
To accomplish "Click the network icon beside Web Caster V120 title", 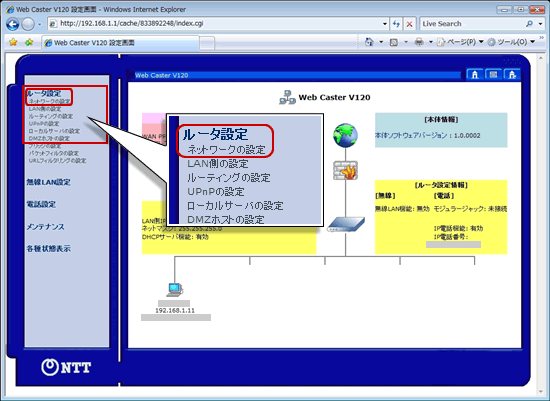I will coord(287,97).
